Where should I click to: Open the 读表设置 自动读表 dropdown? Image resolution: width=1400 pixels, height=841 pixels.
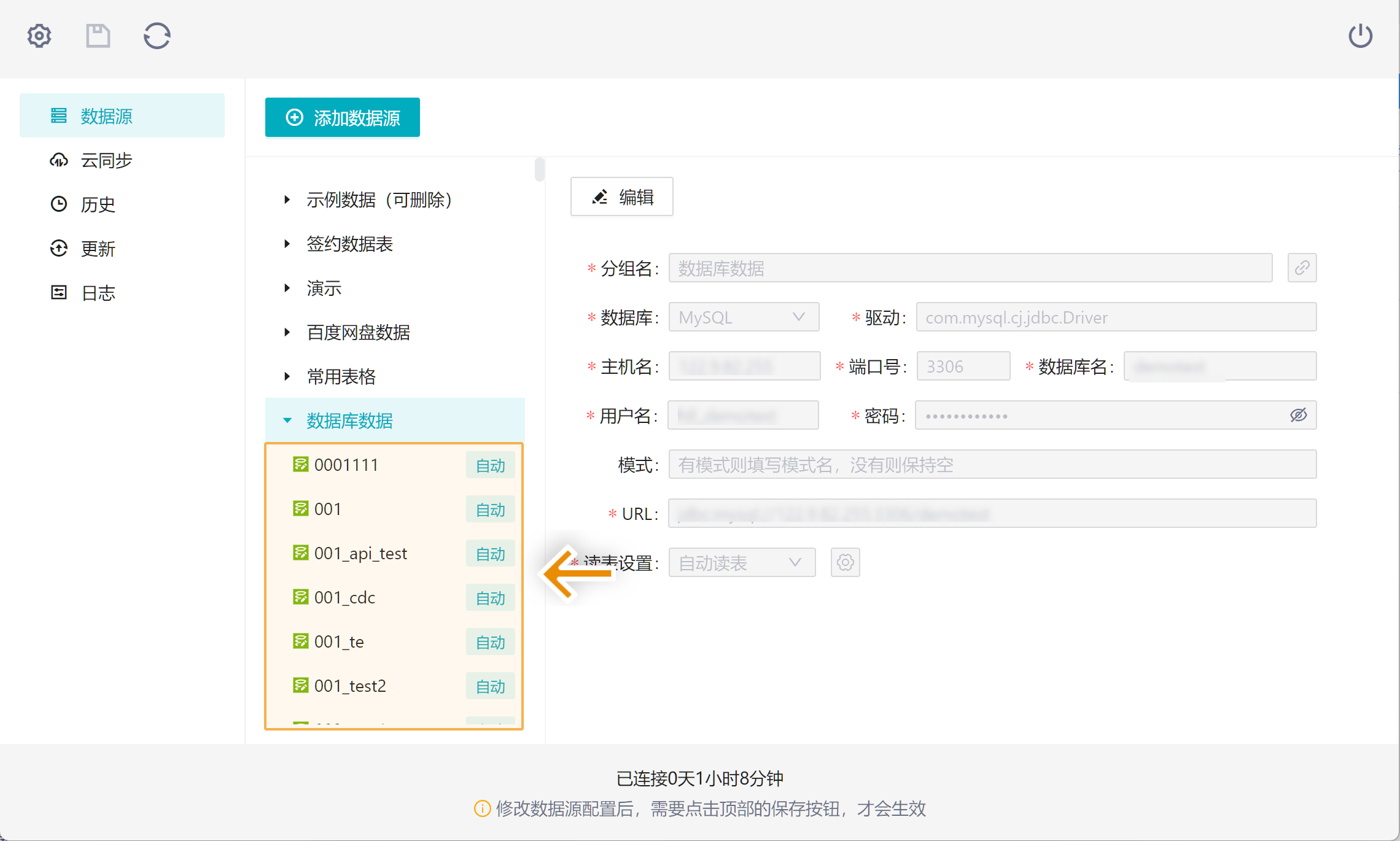tap(742, 562)
